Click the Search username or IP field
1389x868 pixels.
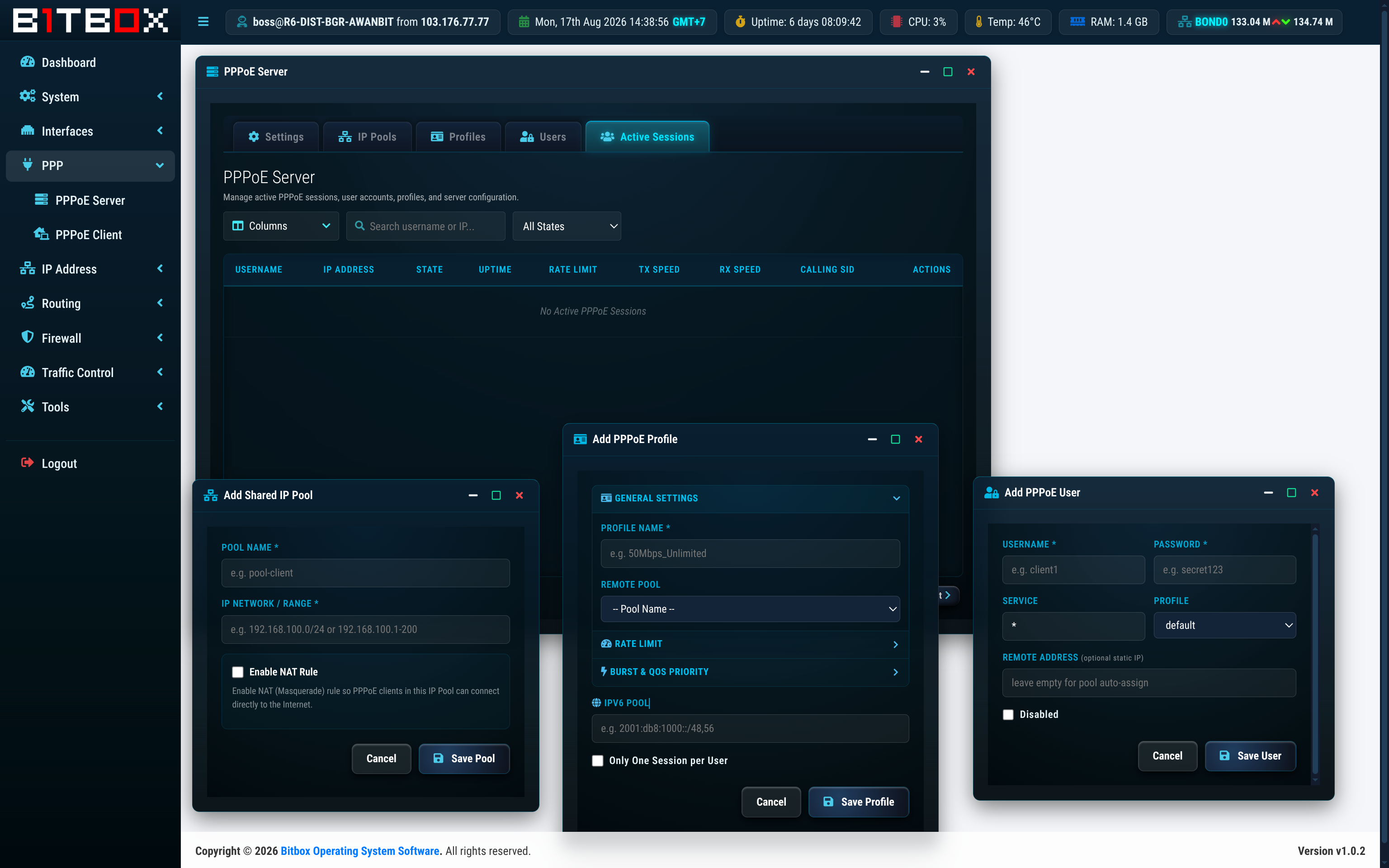pos(426,226)
